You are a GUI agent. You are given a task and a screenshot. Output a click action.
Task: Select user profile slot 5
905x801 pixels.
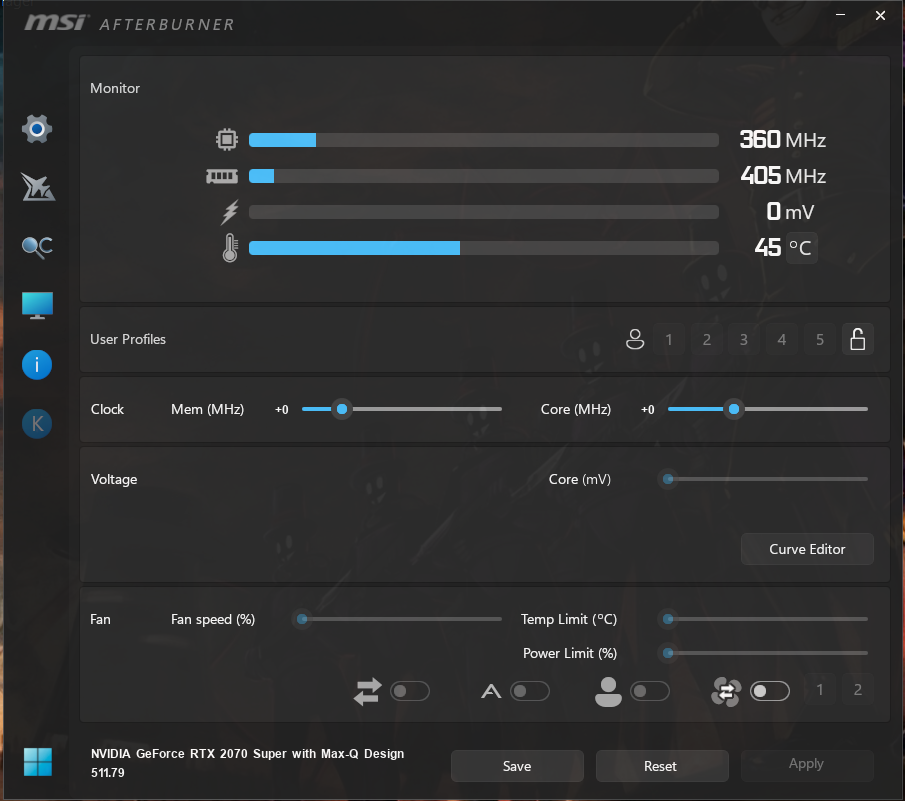tap(820, 340)
